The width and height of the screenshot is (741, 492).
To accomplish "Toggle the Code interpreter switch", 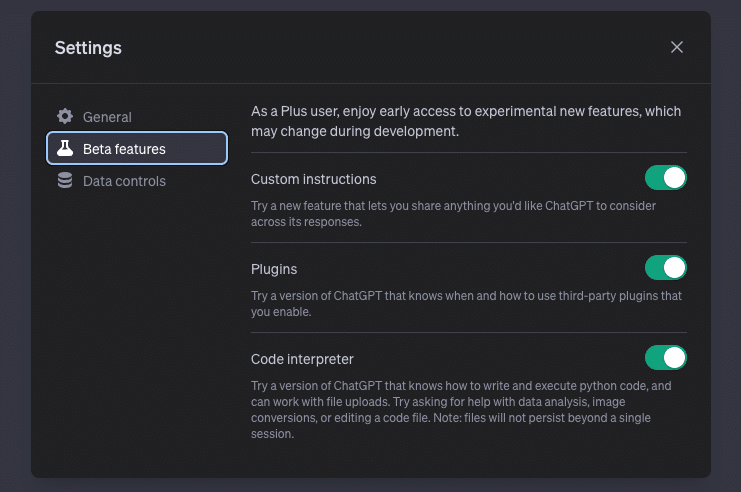I will pyautogui.click(x=665, y=358).
